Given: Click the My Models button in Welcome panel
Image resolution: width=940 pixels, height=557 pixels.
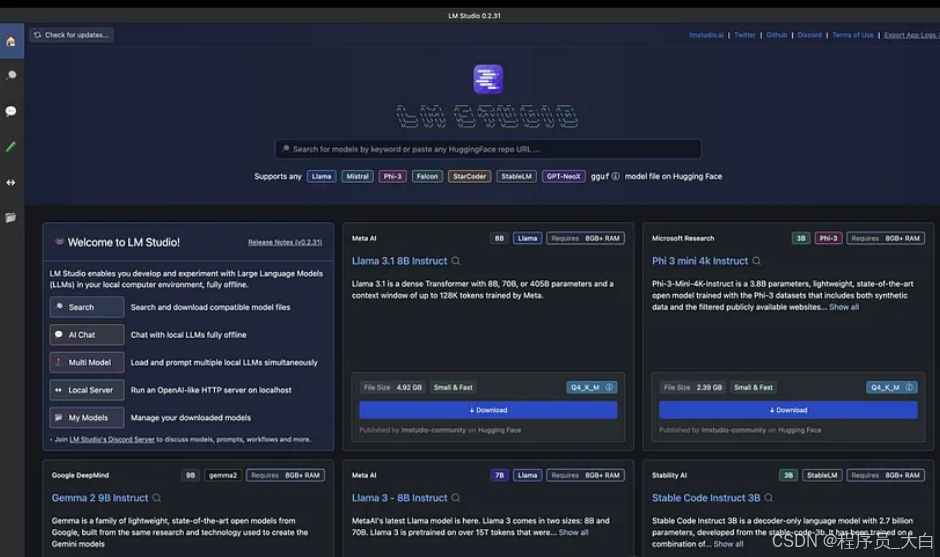Looking at the screenshot, I should [x=87, y=417].
